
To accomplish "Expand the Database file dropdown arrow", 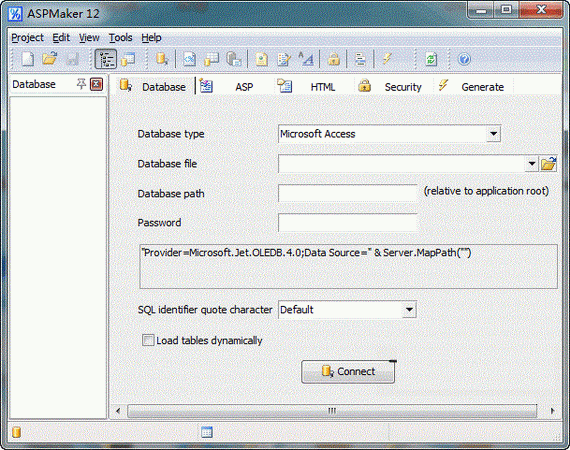I will pyautogui.click(x=532, y=164).
